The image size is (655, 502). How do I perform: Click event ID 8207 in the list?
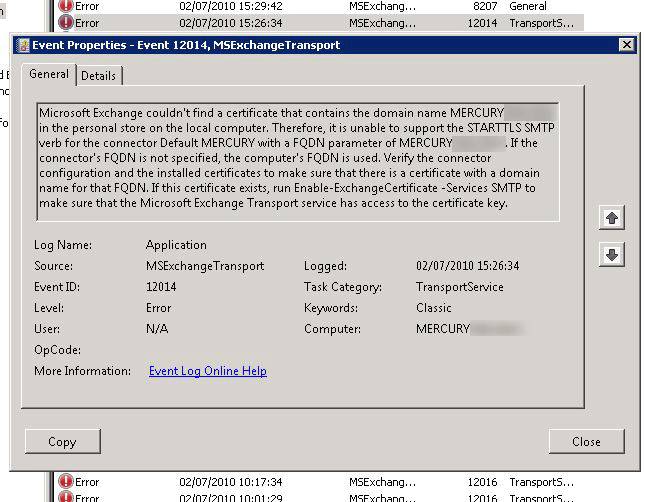(x=485, y=6)
